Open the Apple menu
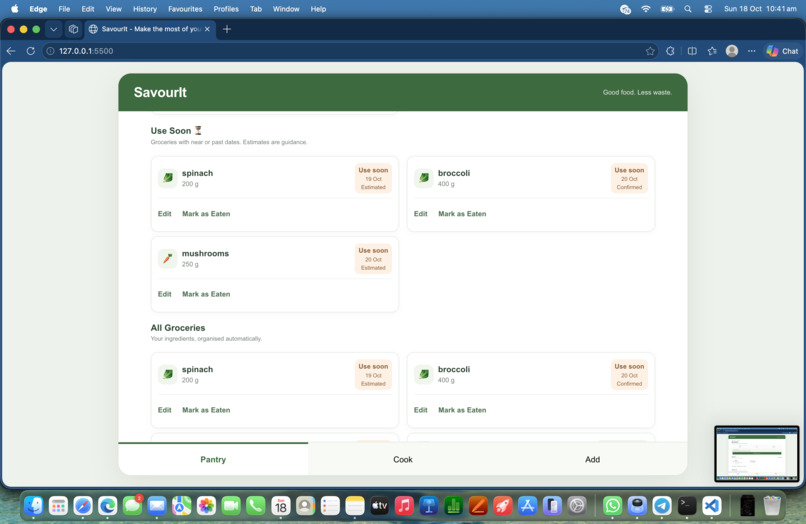The image size is (806, 524). point(15,9)
